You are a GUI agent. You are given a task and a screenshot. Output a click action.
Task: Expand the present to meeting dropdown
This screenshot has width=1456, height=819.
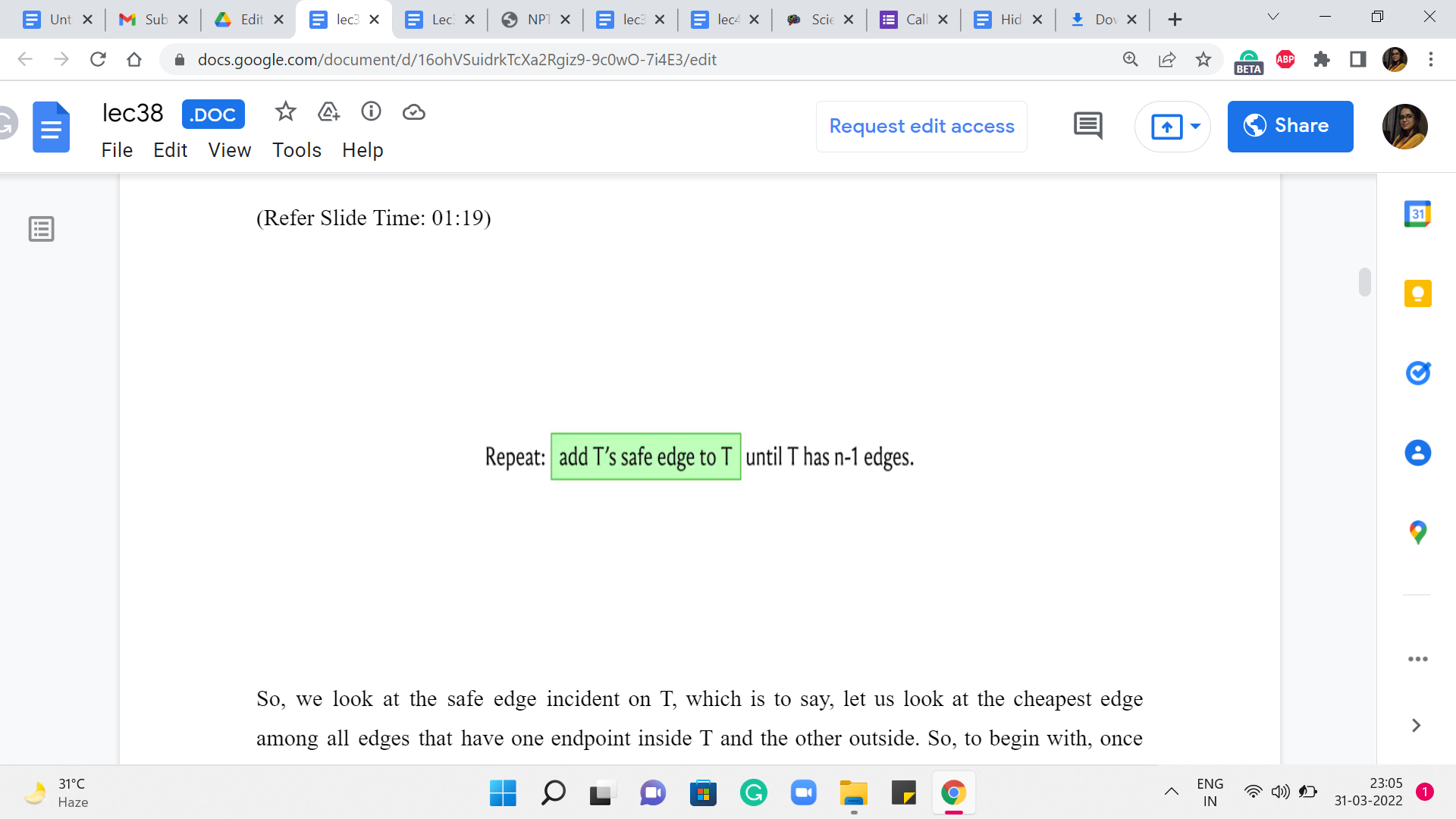1195,126
